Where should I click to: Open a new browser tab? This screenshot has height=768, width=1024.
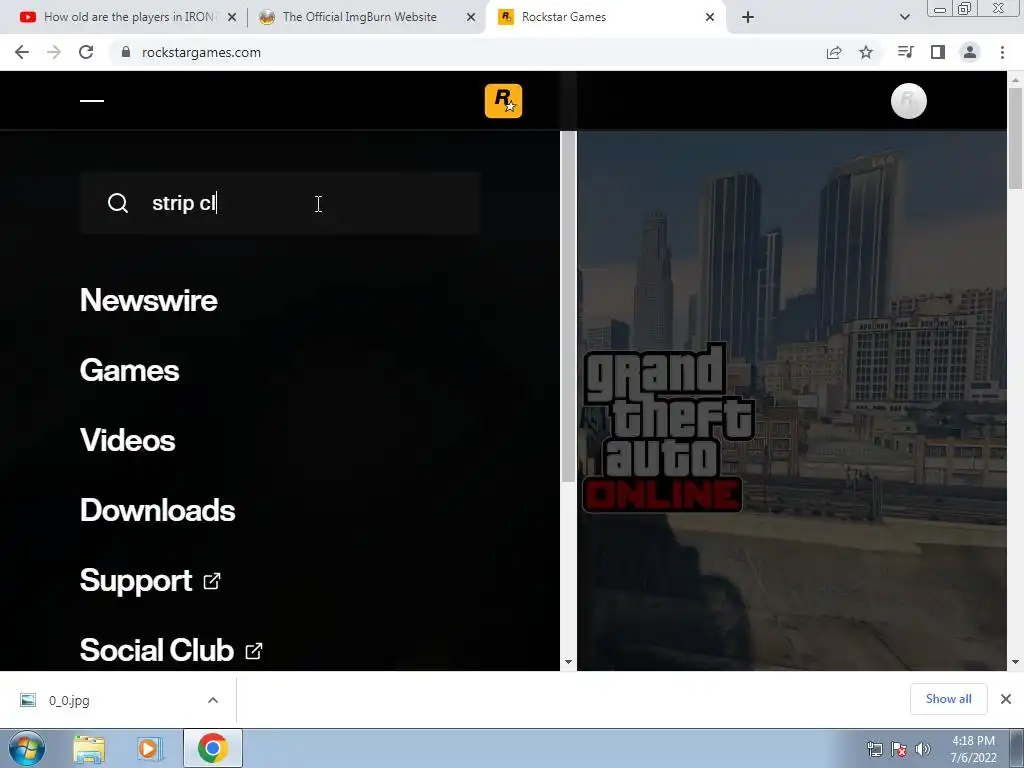(x=748, y=17)
